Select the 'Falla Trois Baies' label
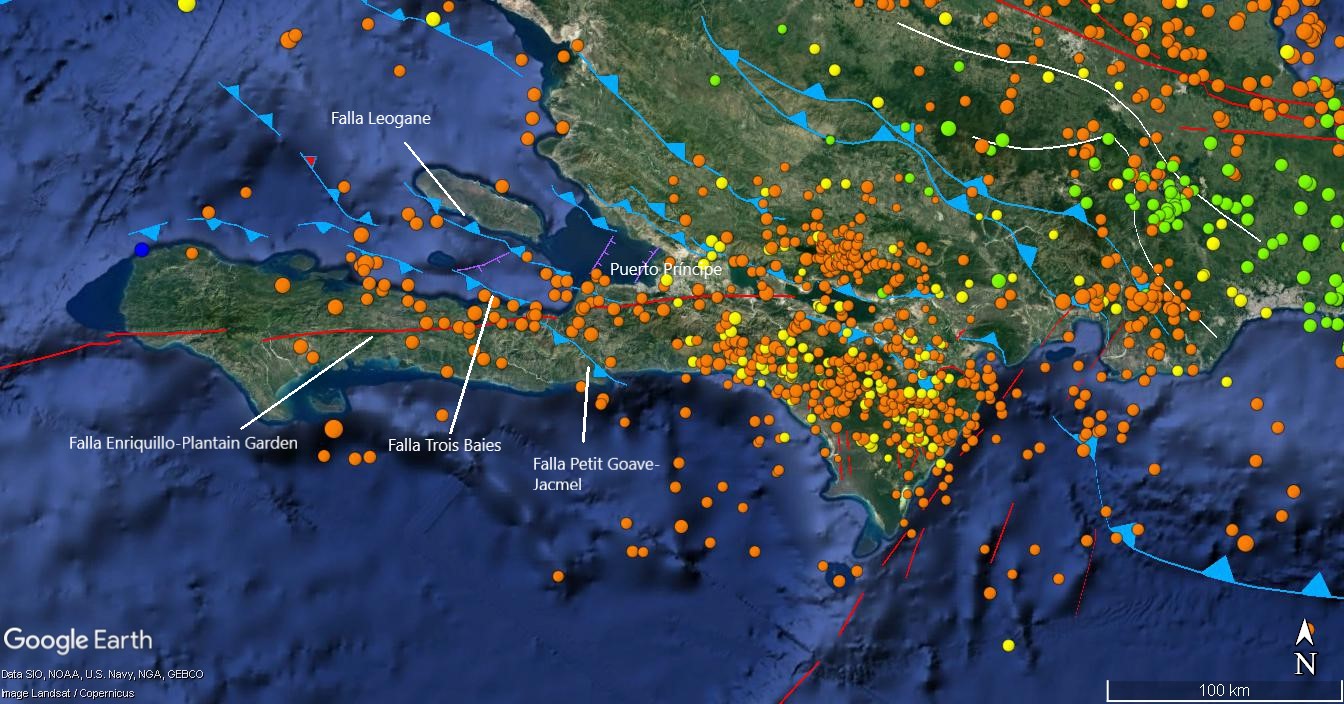This screenshot has width=1344, height=704. (444, 446)
